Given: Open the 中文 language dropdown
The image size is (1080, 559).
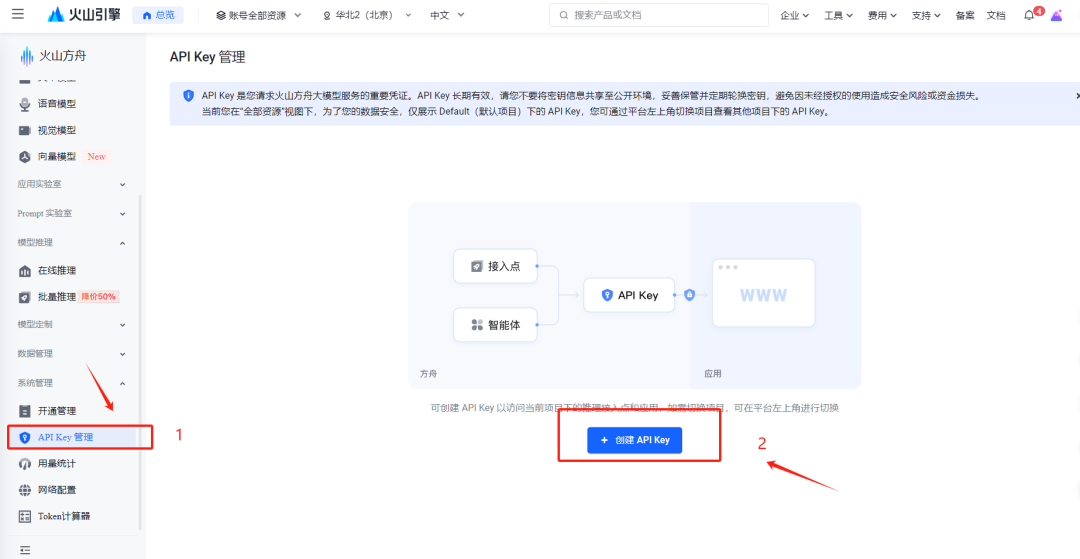Looking at the screenshot, I should pyautogui.click(x=447, y=15).
